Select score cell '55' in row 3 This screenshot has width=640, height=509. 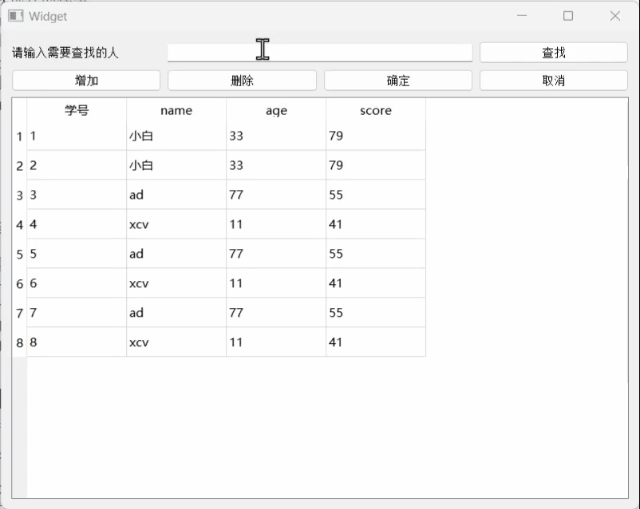coord(376,195)
